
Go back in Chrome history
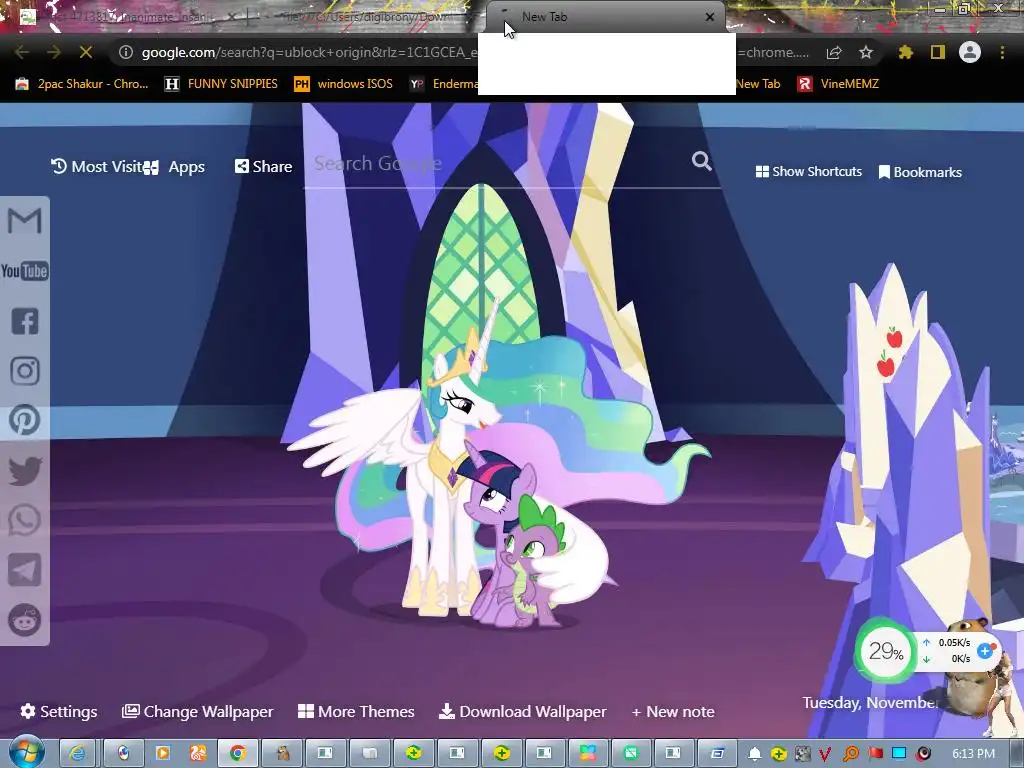pyautogui.click(x=22, y=52)
